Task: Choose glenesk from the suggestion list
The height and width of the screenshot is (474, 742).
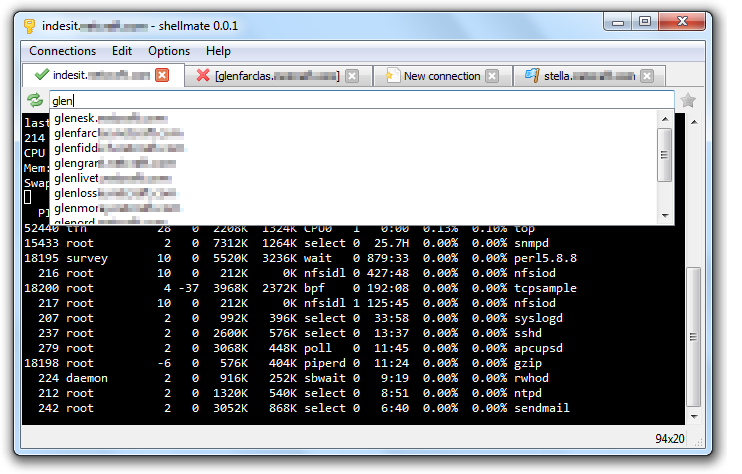Action: 354,118
